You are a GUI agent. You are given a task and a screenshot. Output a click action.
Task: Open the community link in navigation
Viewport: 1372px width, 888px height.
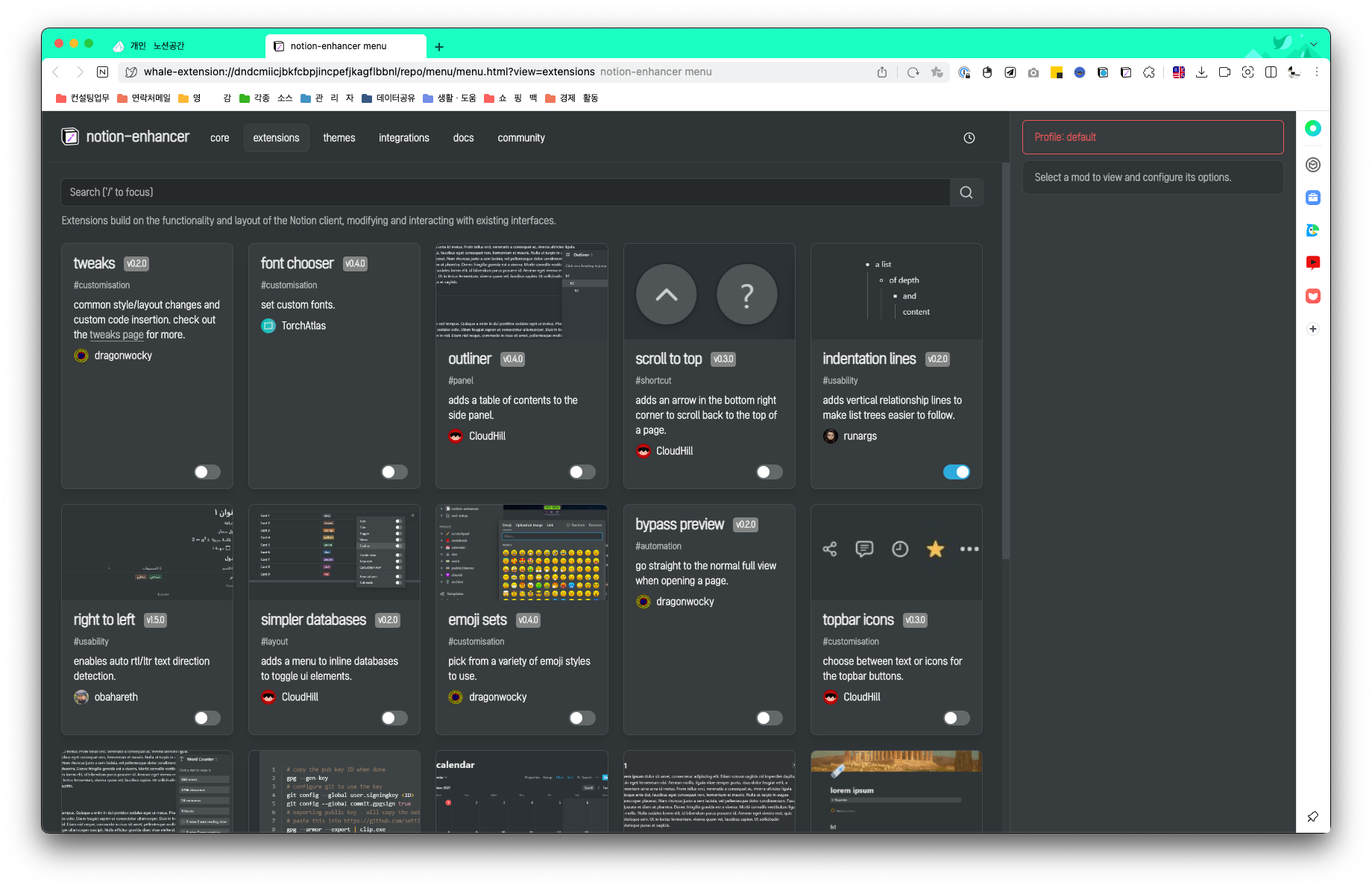(521, 138)
